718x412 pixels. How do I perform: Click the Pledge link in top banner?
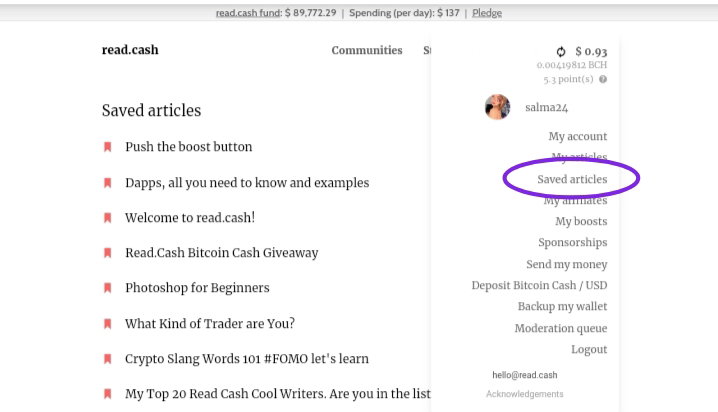(x=487, y=13)
